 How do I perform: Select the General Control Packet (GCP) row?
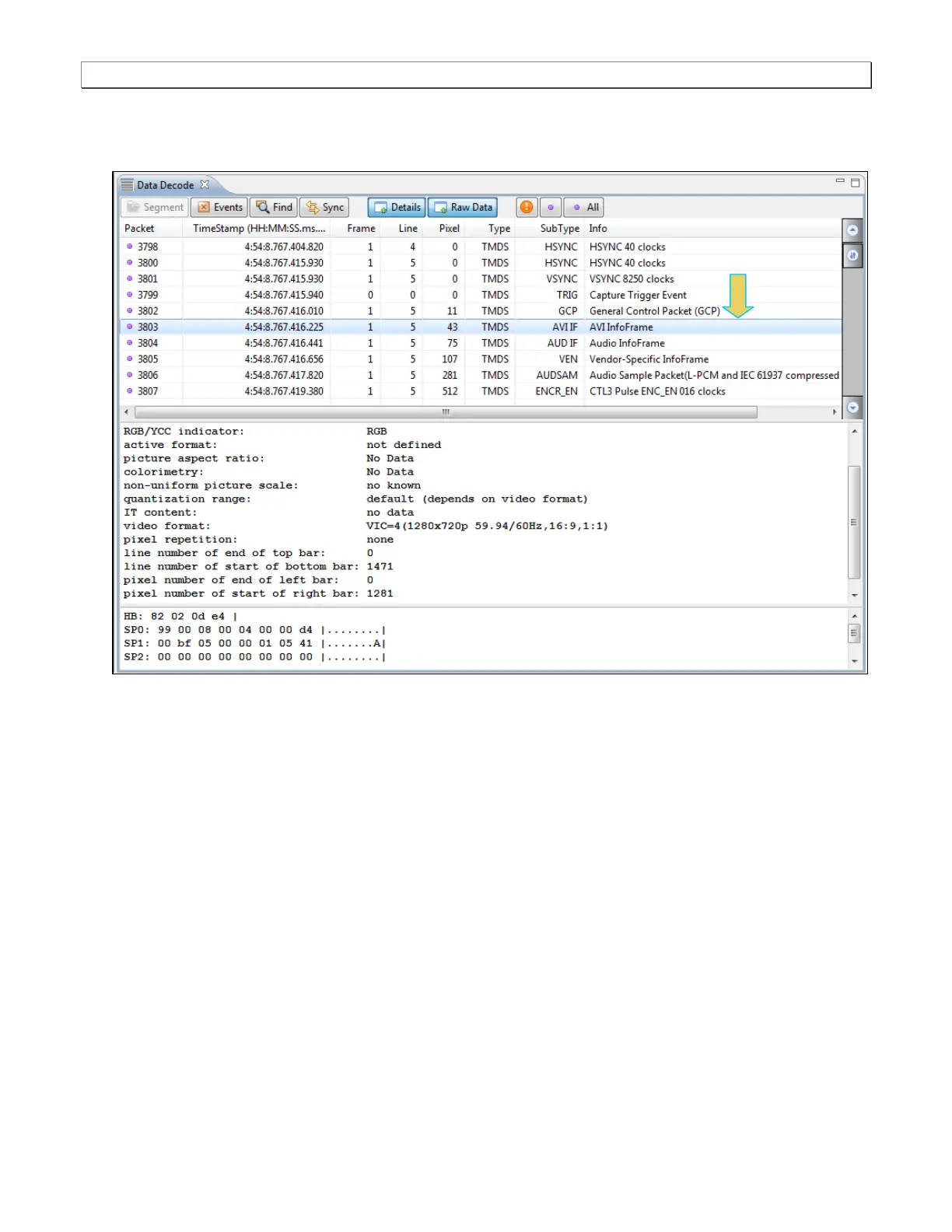coord(481,311)
